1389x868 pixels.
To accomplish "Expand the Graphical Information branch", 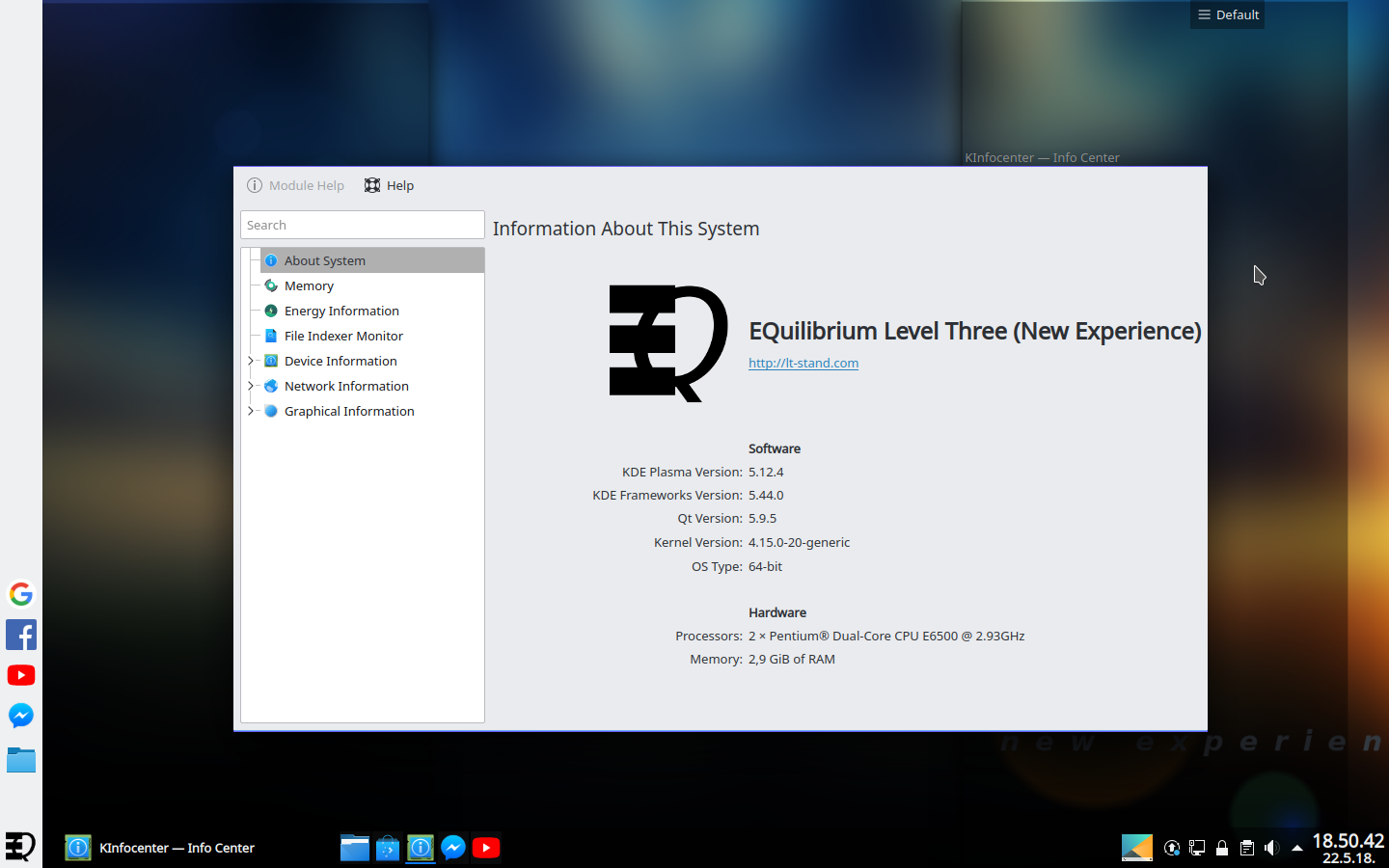I will (x=251, y=411).
